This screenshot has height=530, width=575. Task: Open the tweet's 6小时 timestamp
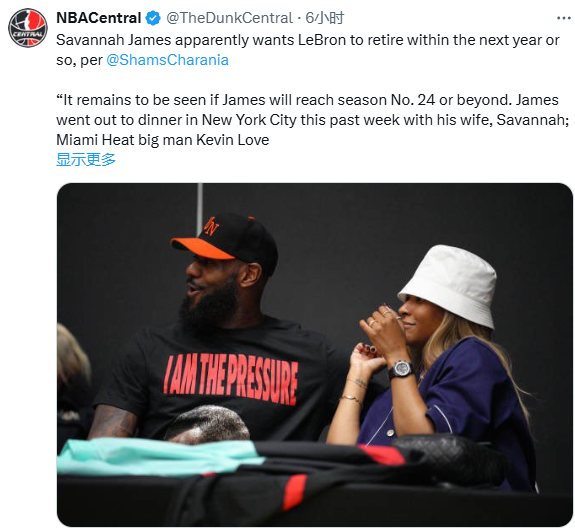pos(325,18)
